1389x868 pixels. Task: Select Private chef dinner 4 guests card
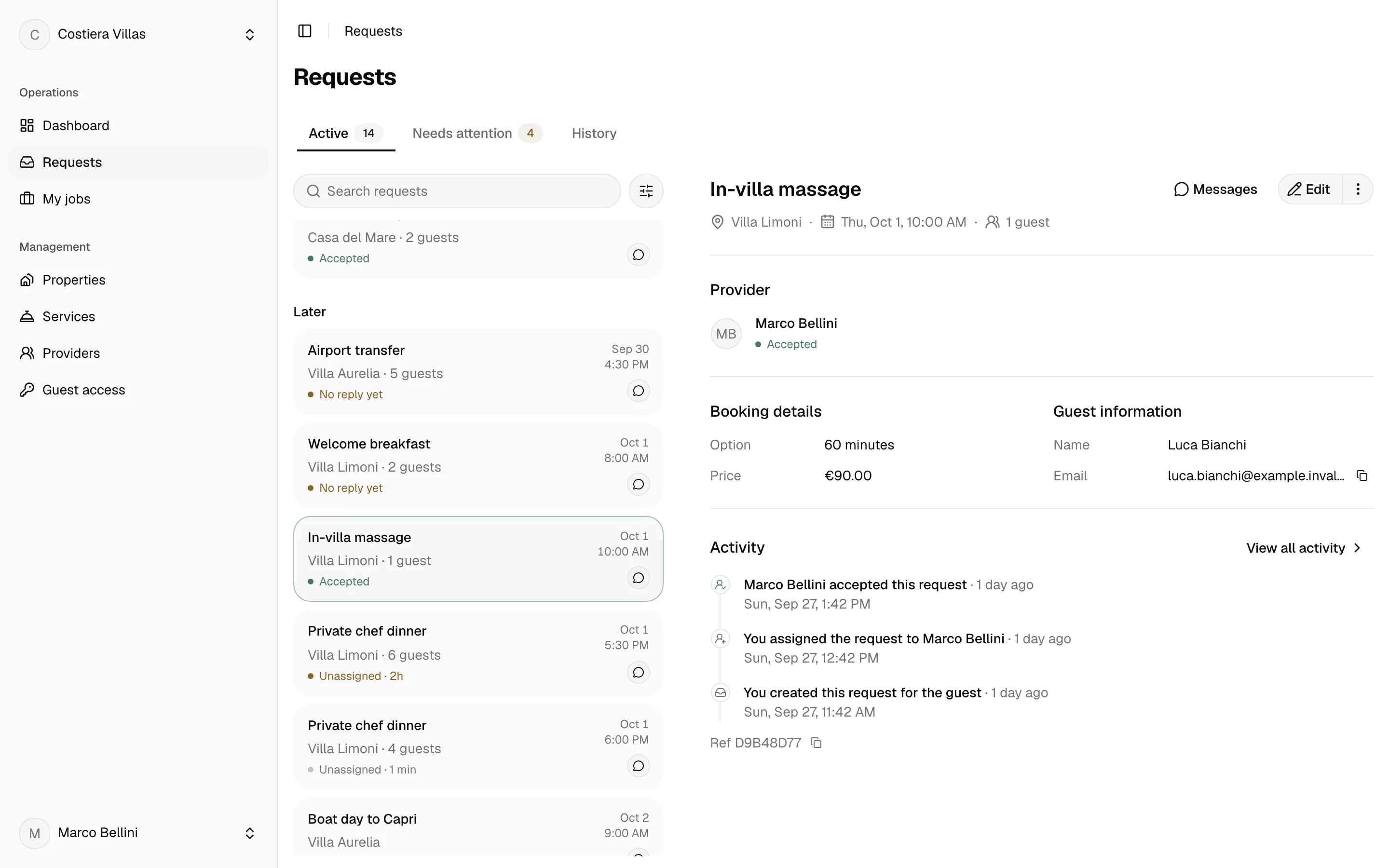tap(478, 746)
